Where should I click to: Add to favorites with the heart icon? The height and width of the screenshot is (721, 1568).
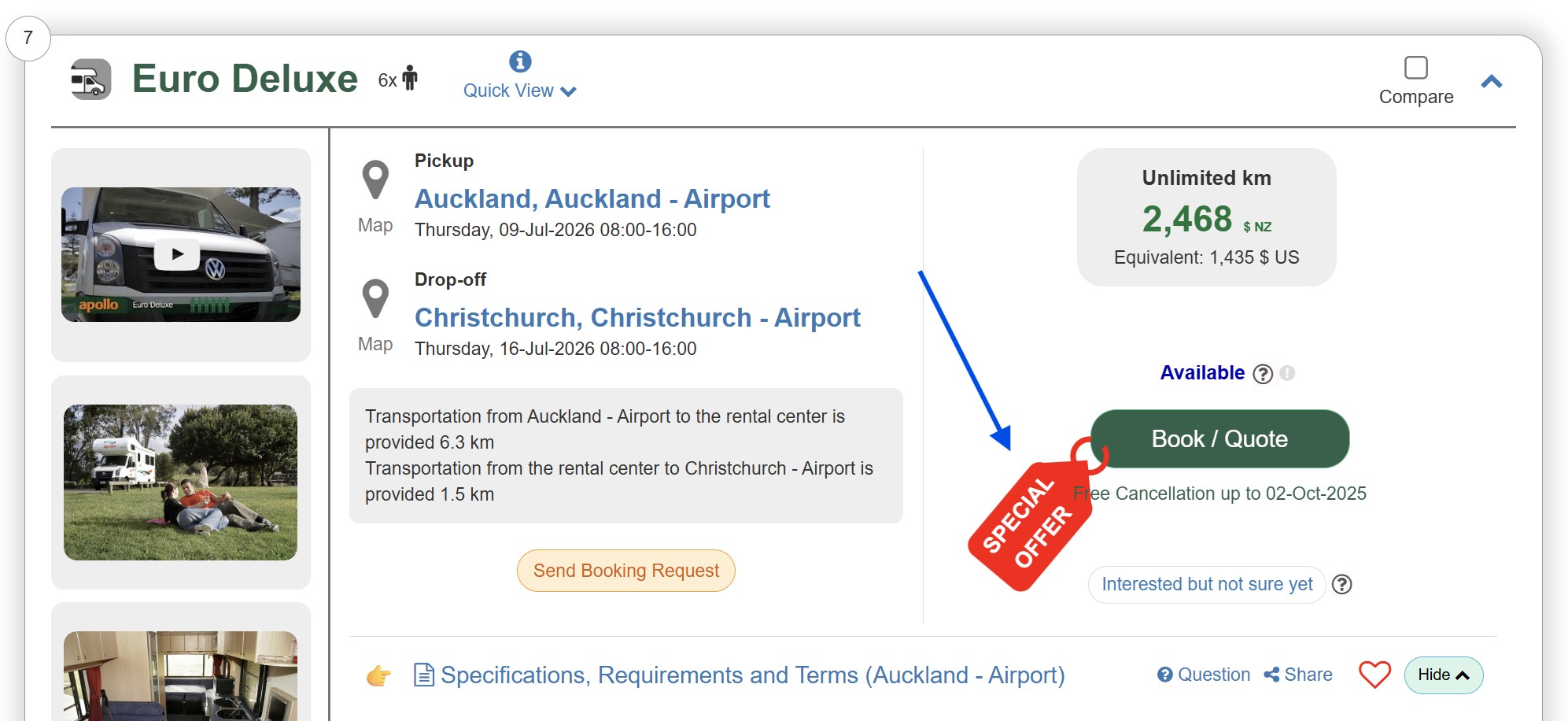[x=1374, y=675]
